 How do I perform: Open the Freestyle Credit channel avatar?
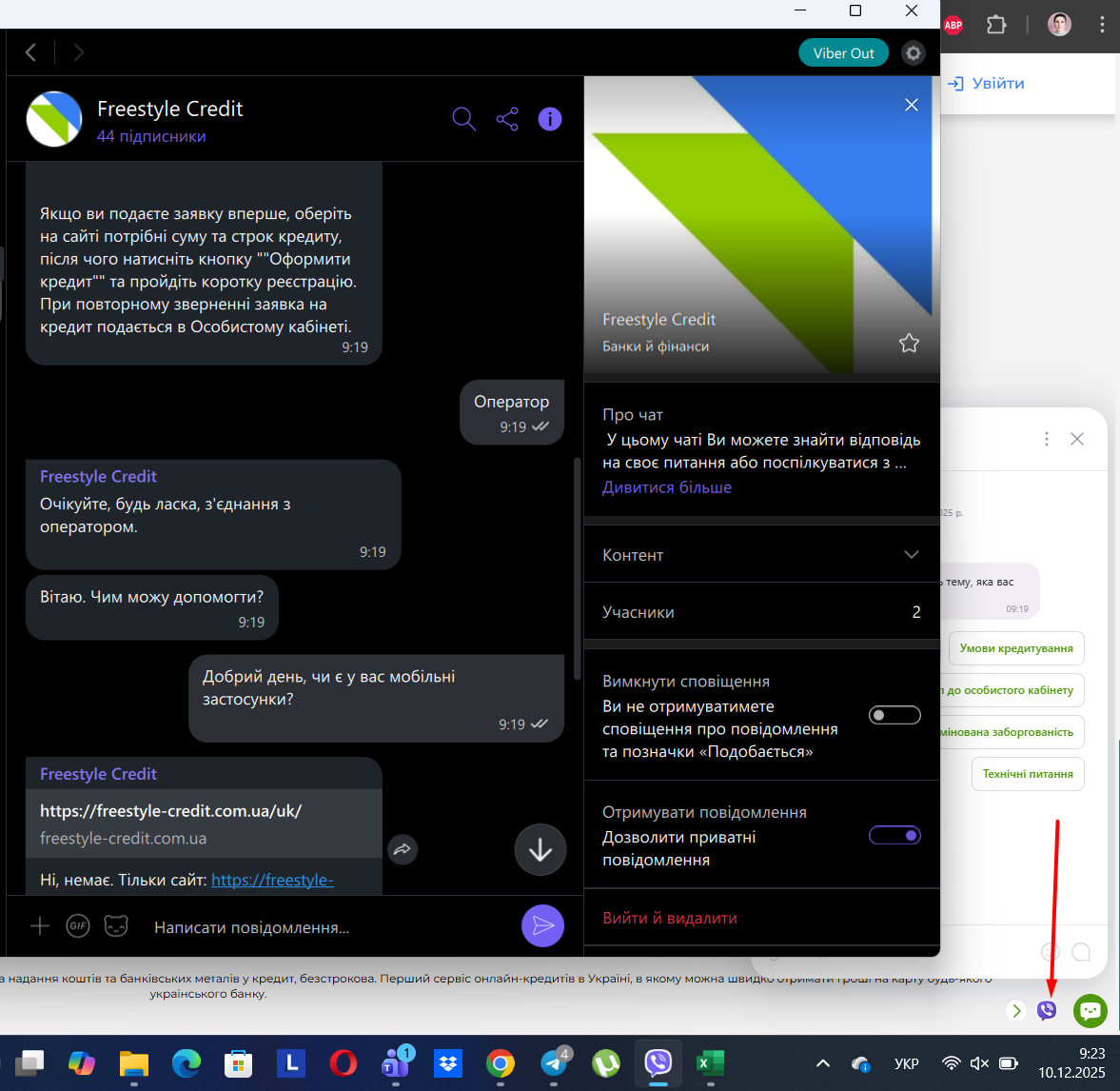(54, 119)
